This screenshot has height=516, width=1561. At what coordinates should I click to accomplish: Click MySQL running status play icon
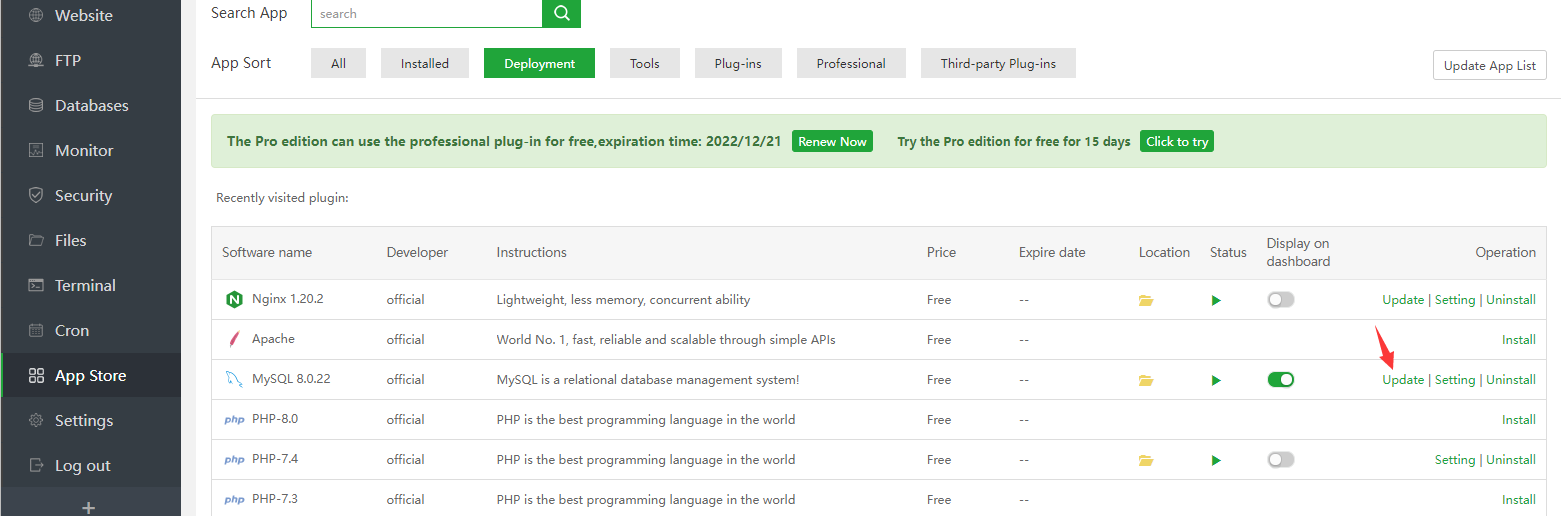coord(1216,380)
